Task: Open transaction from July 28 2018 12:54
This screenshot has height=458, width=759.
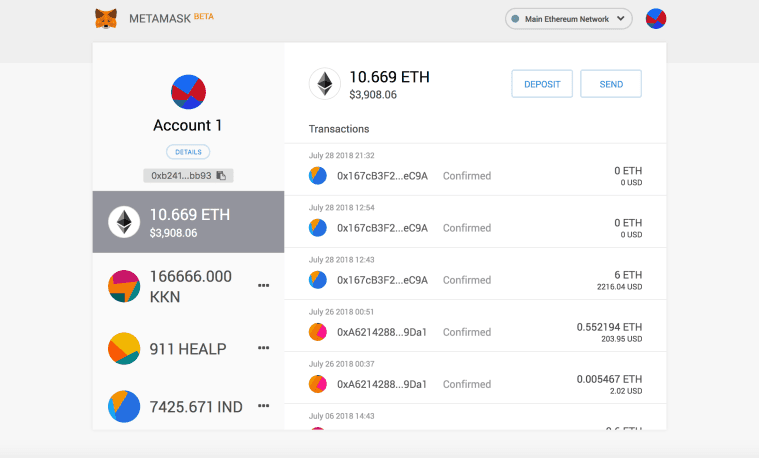Action: click(x=475, y=222)
